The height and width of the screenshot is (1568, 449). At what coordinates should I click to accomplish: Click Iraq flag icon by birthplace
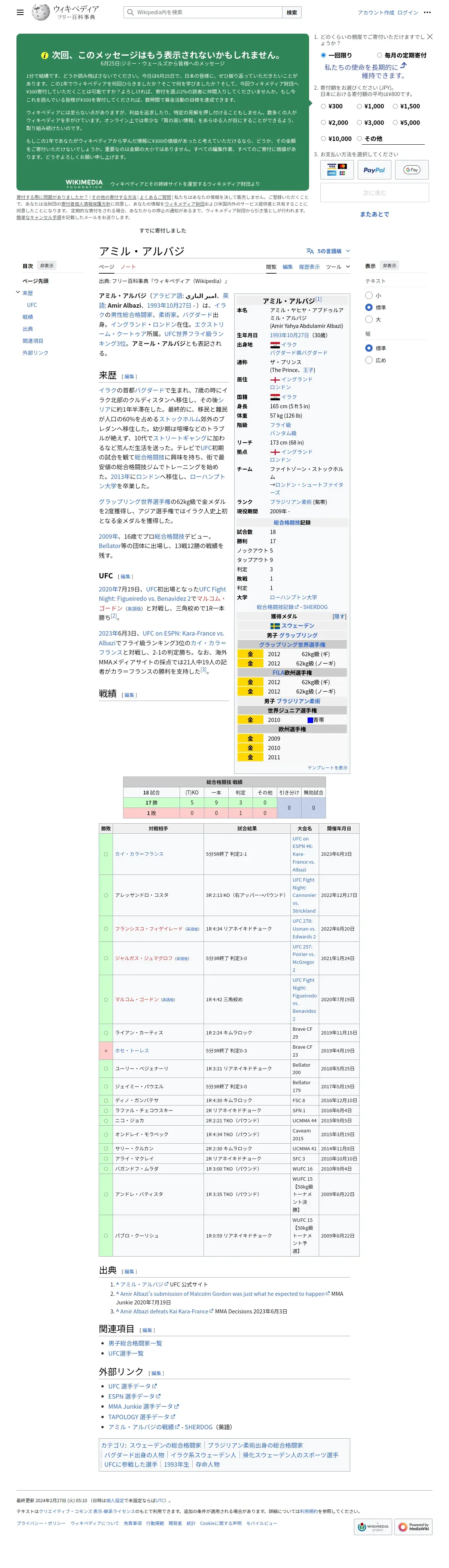[275, 345]
